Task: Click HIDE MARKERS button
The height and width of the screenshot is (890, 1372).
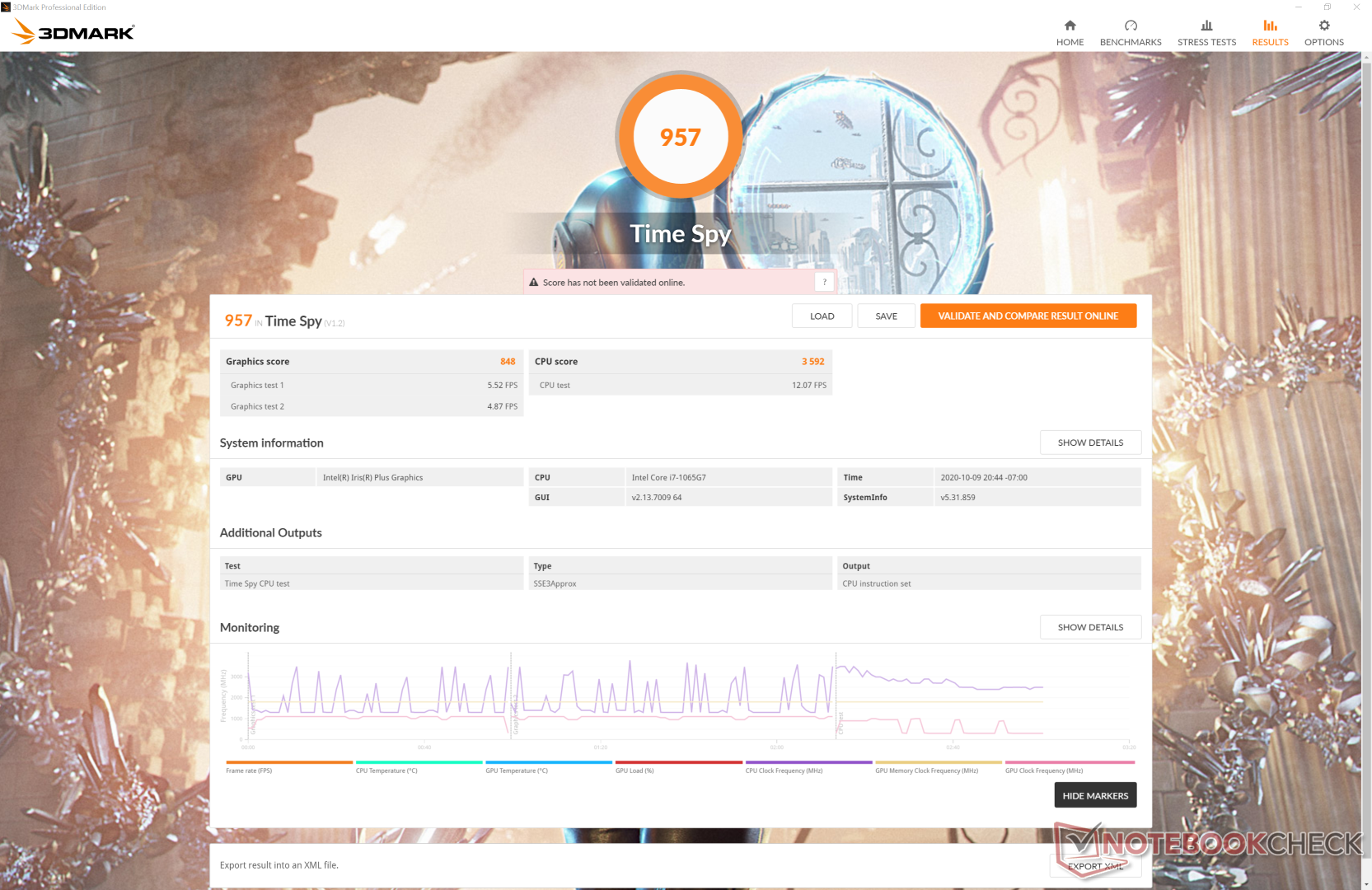Action: pos(1095,795)
